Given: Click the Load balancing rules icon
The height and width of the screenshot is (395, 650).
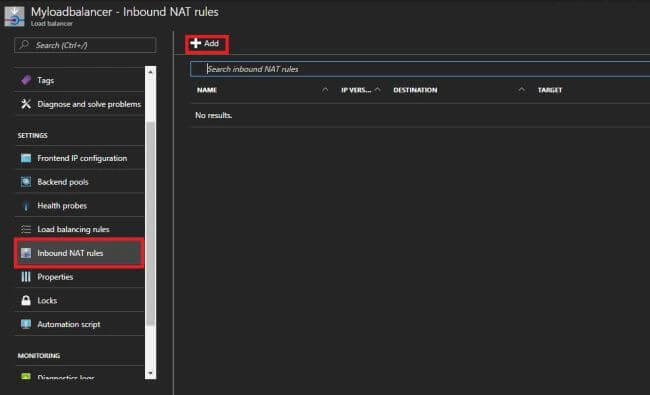Looking at the screenshot, I should (26, 229).
